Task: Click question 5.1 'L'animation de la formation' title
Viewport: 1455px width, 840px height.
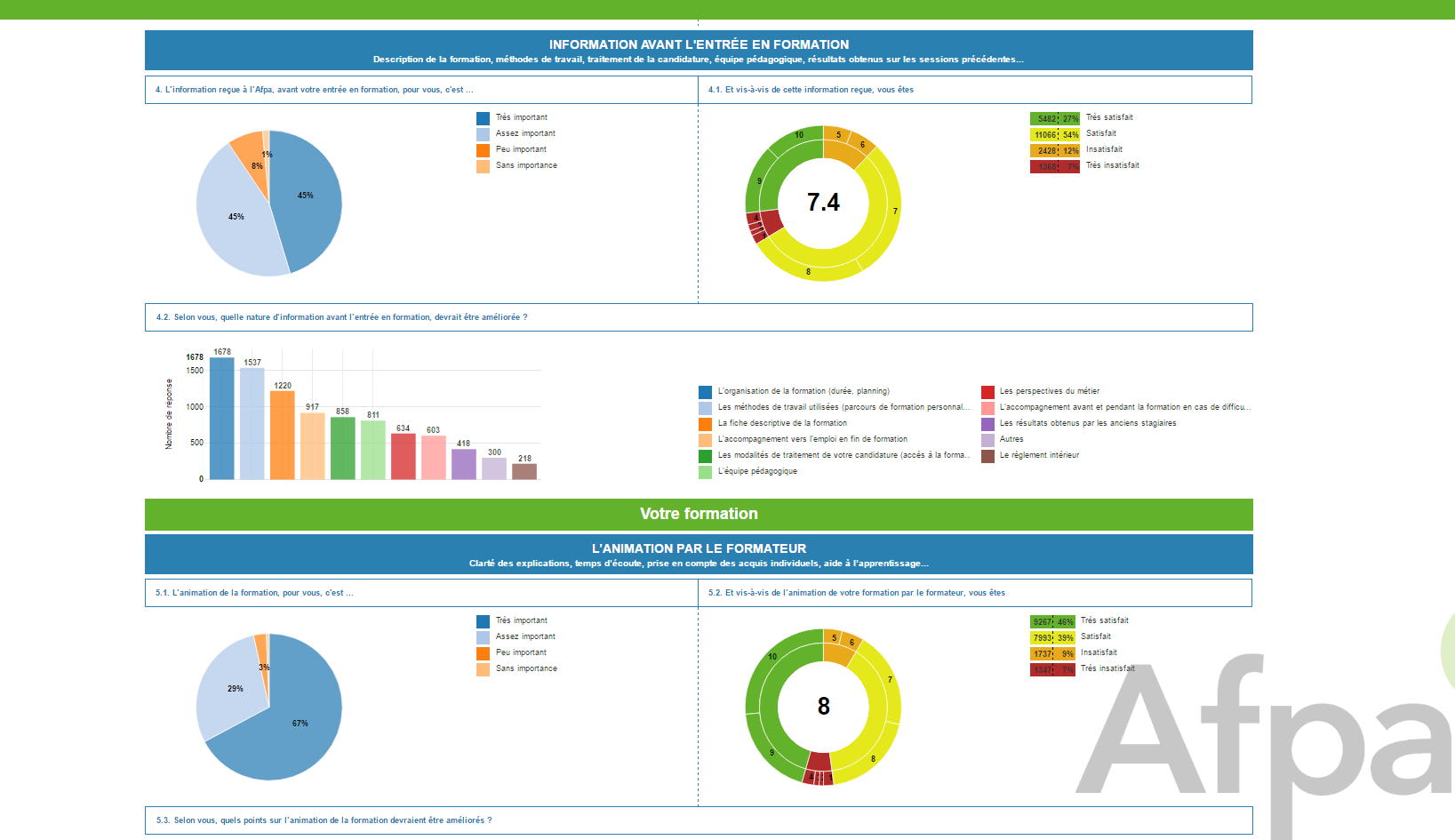Action: coord(254,593)
